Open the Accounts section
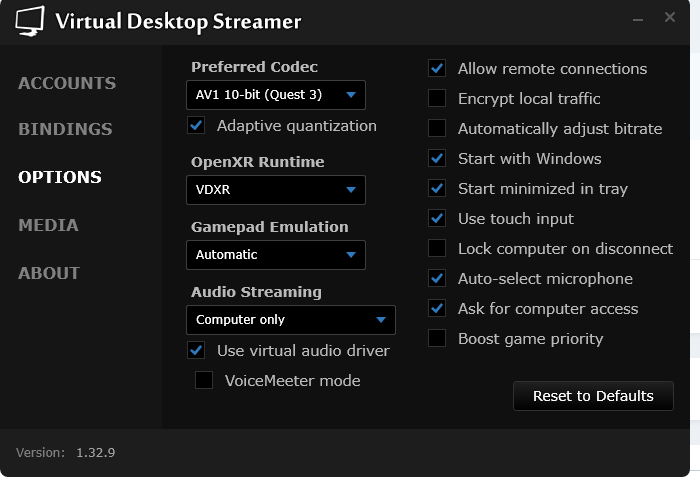Screen dimensions: 700x480 67,83
